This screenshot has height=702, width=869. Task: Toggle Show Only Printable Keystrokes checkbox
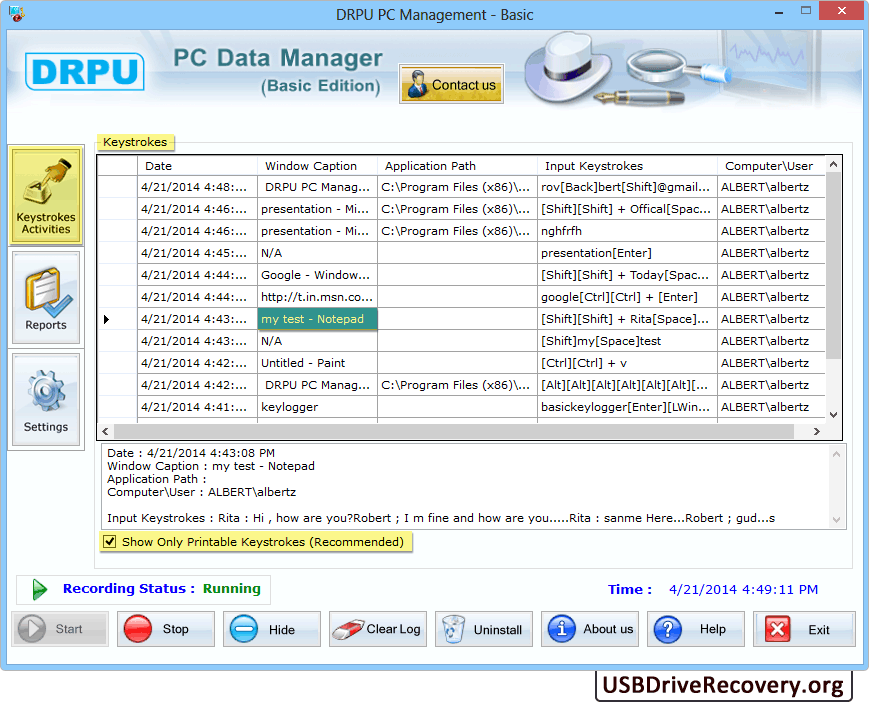coord(110,541)
